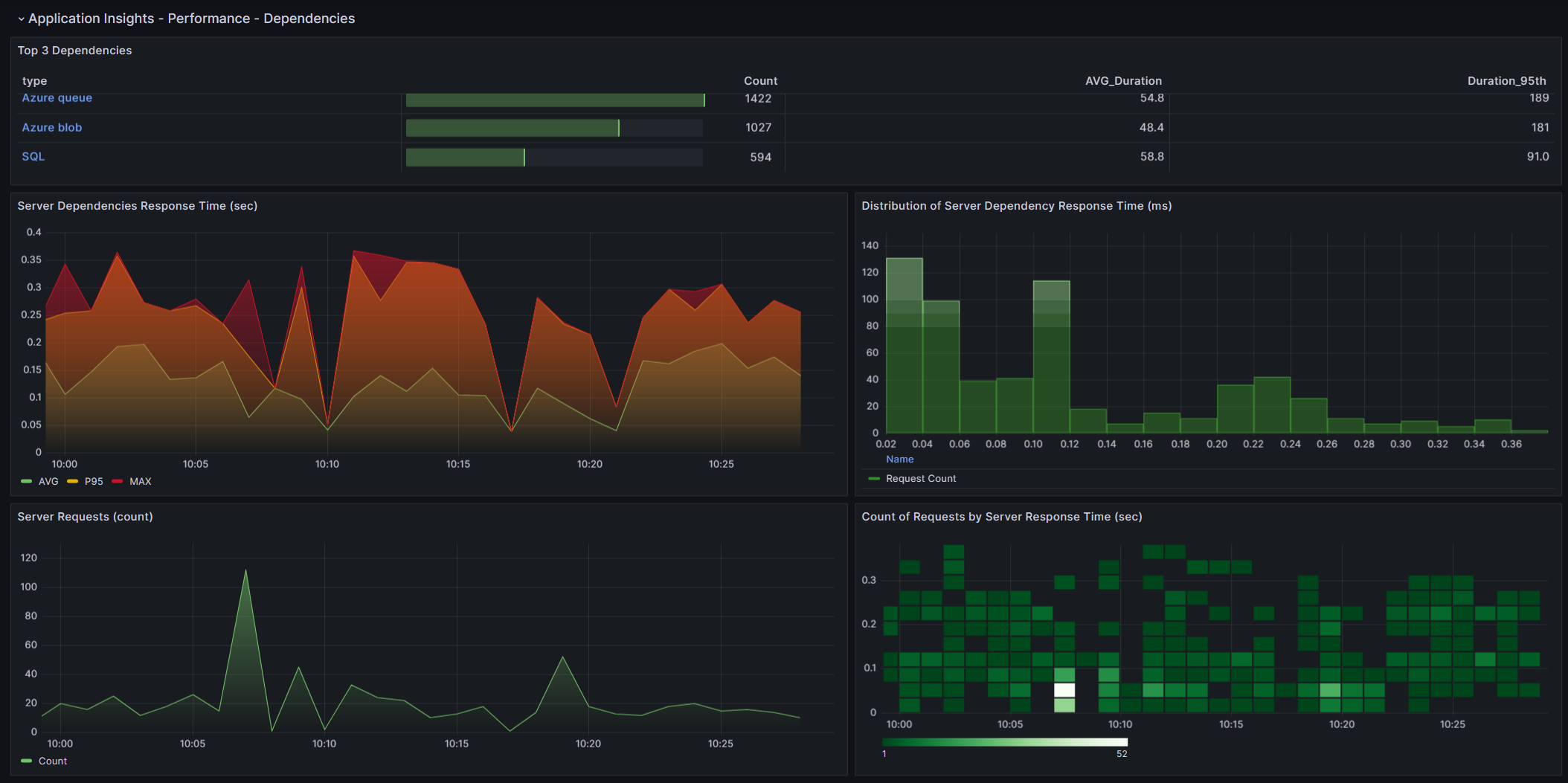Open the SQL dependency link
The height and width of the screenshot is (783, 1568).
33,156
